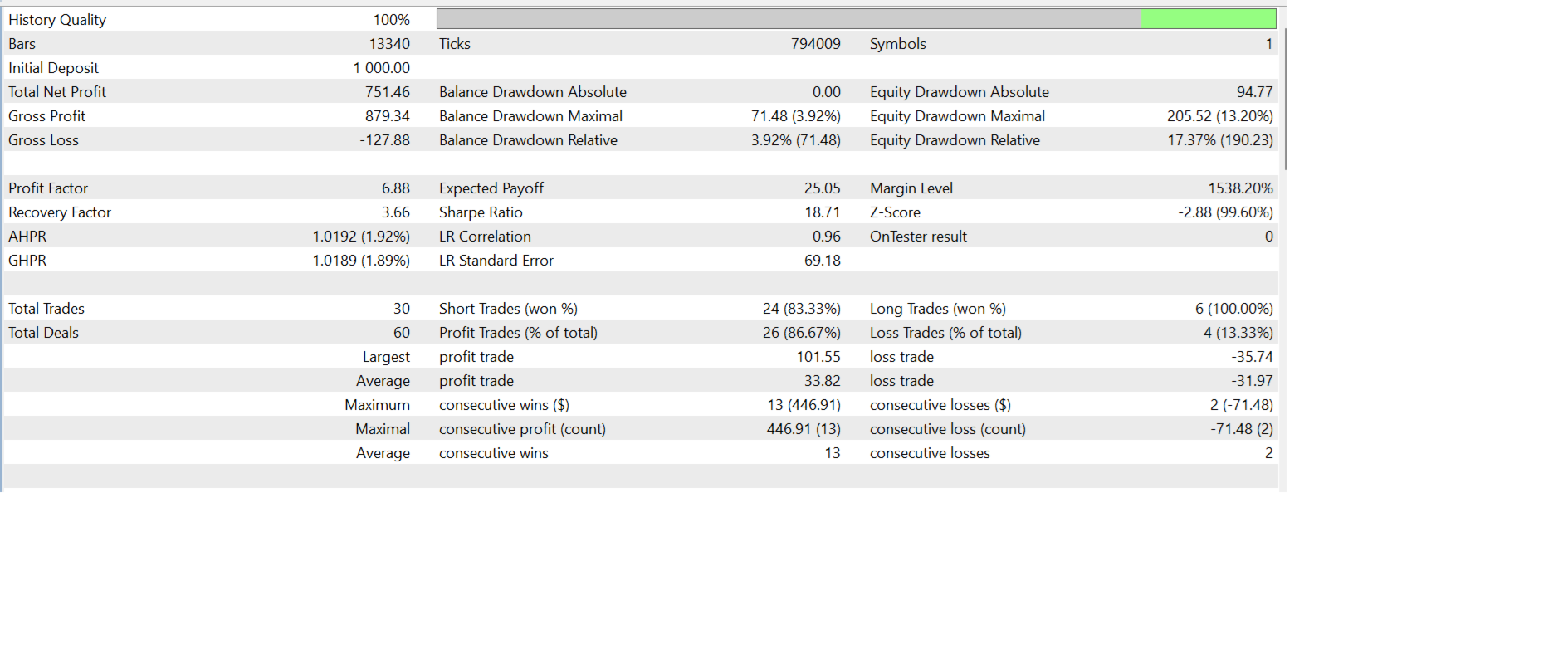Click the "Equity Drawdown Relative" label
The height and width of the screenshot is (649, 1568).
(955, 140)
